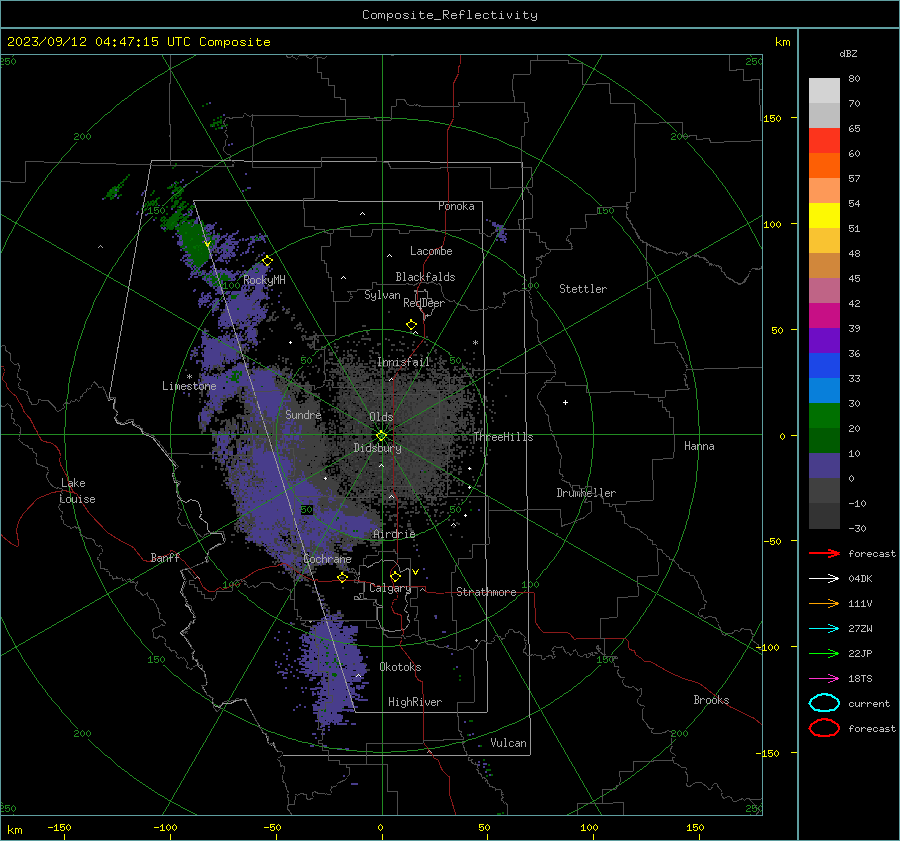The height and width of the screenshot is (841, 900).
Task: Click the Limestone label
Action: [x=189, y=386]
